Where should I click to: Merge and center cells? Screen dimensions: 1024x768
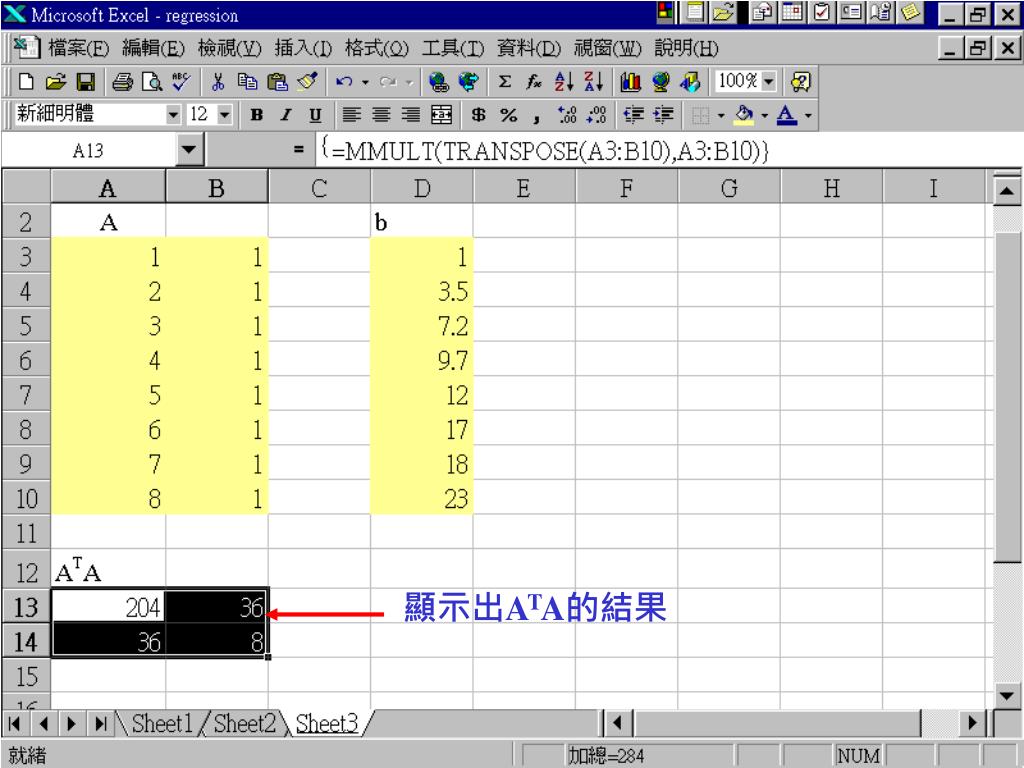pos(441,116)
